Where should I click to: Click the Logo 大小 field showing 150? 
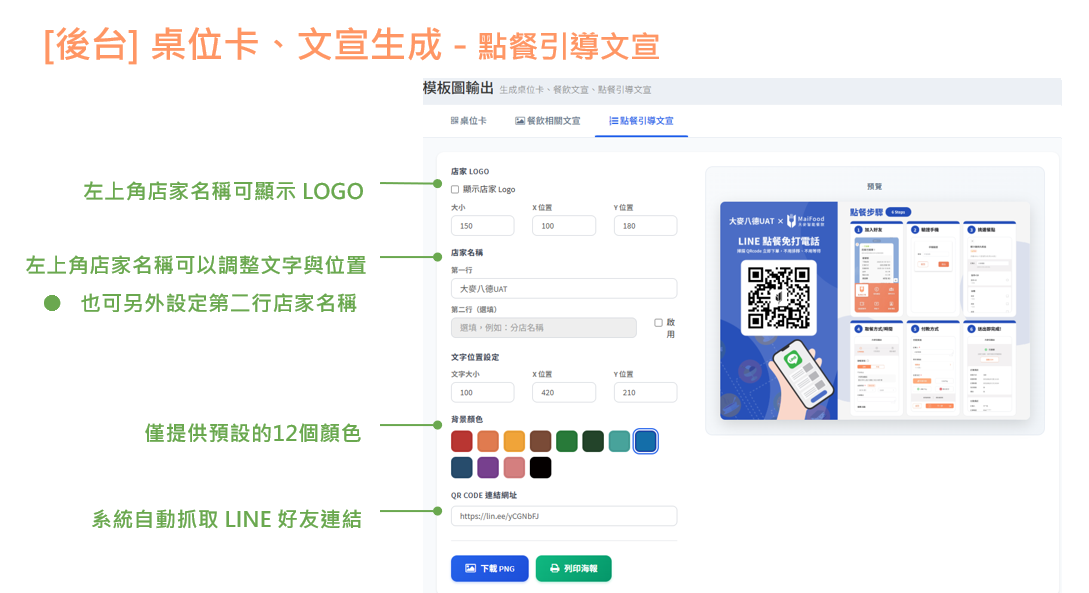coord(482,226)
